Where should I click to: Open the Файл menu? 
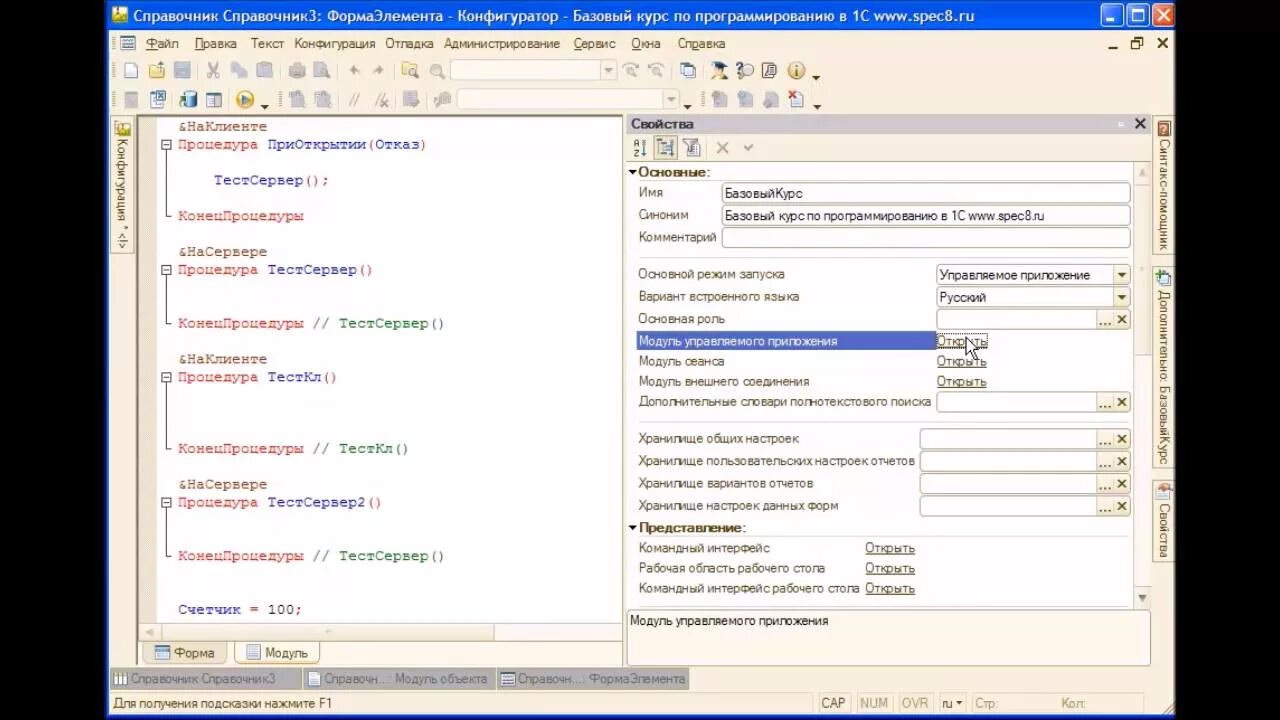click(162, 43)
